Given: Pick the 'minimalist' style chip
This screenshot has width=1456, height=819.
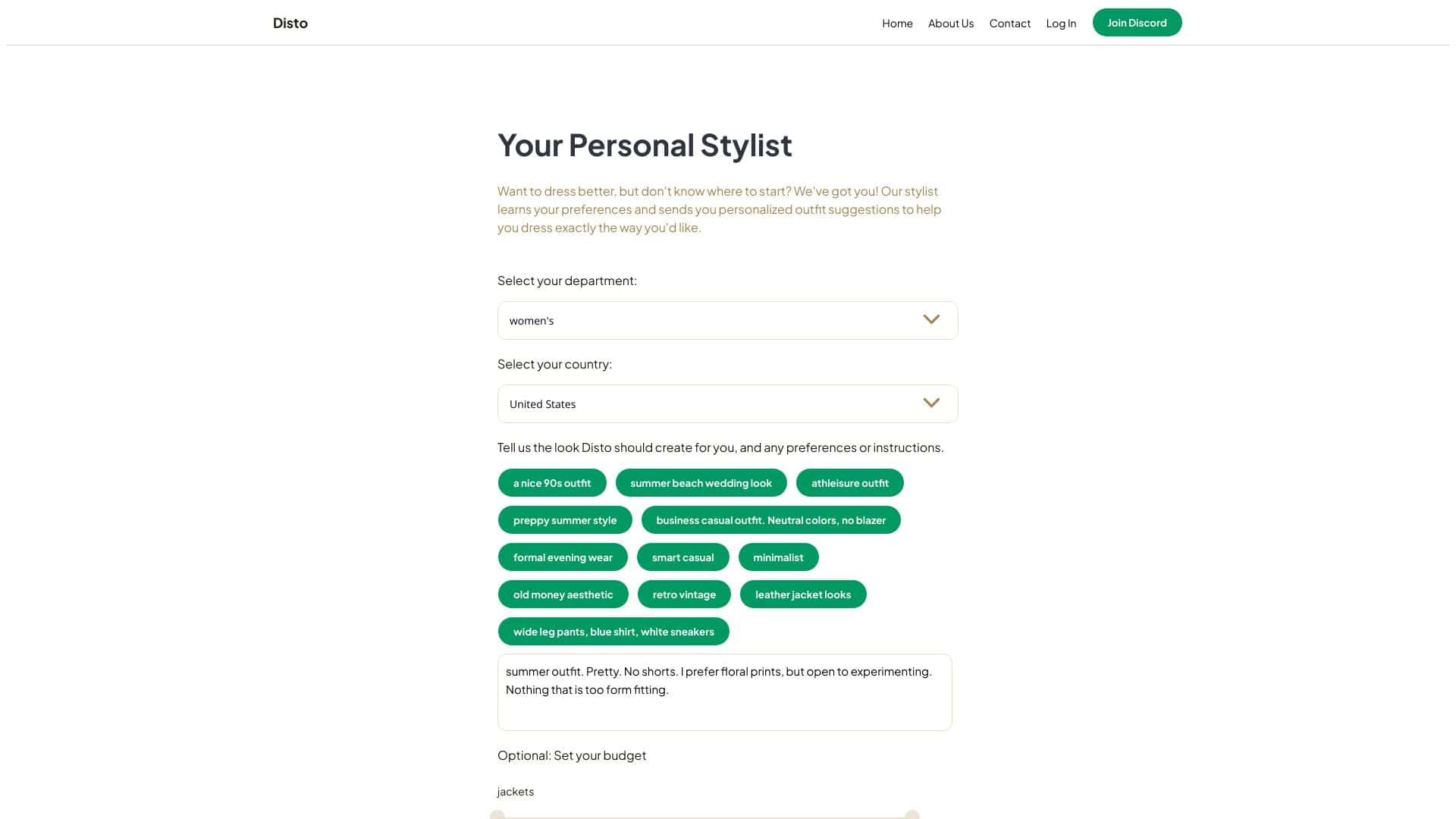Looking at the screenshot, I should [x=778, y=557].
